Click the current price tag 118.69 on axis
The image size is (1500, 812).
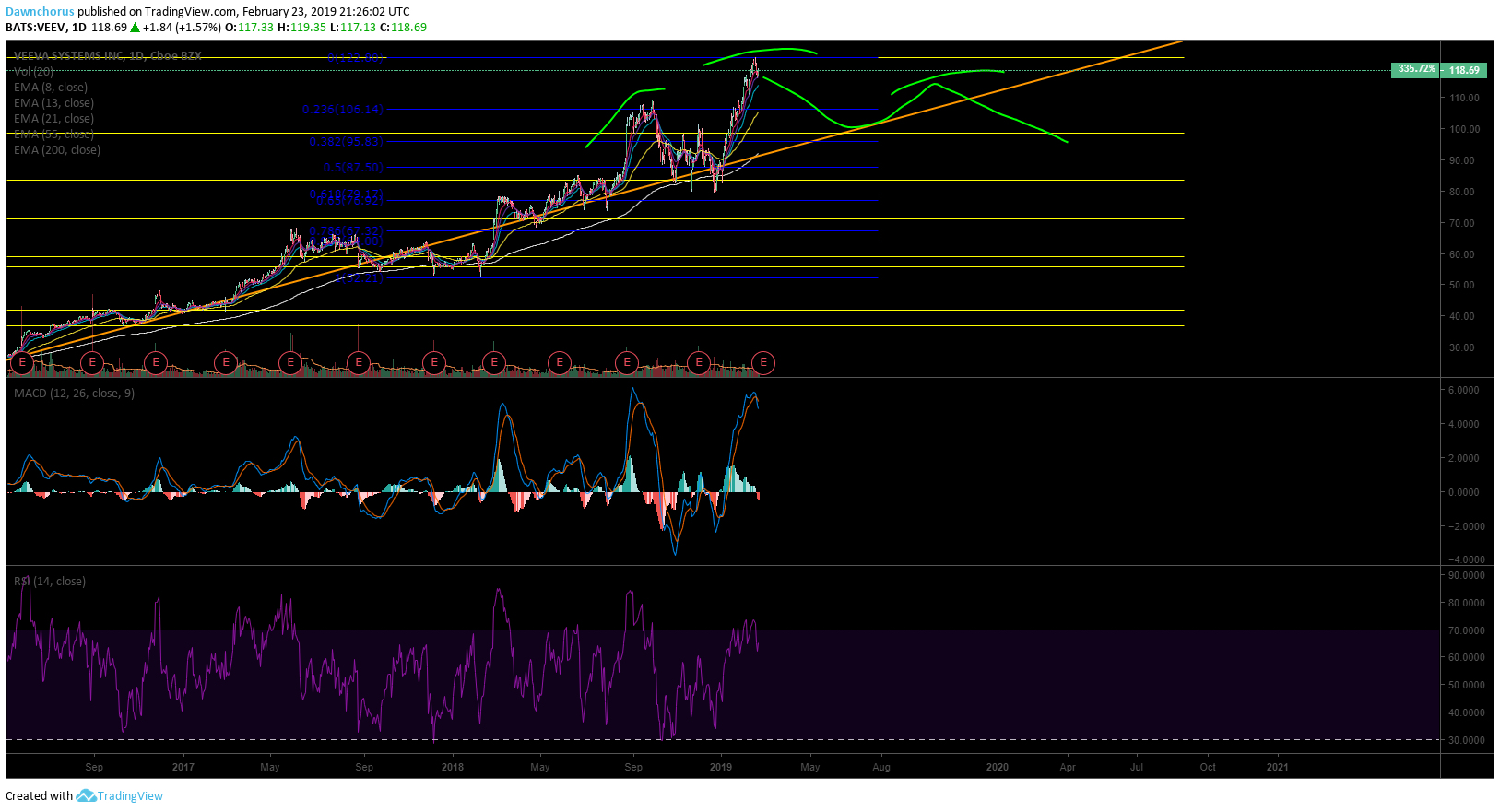[x=1464, y=70]
